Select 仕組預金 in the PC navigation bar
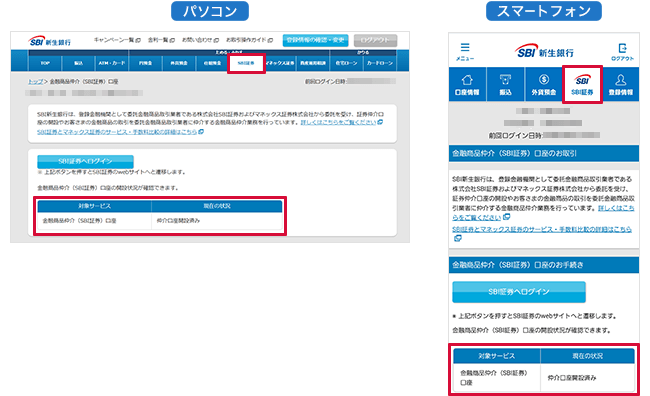The height and width of the screenshot is (396, 650). click(x=212, y=63)
